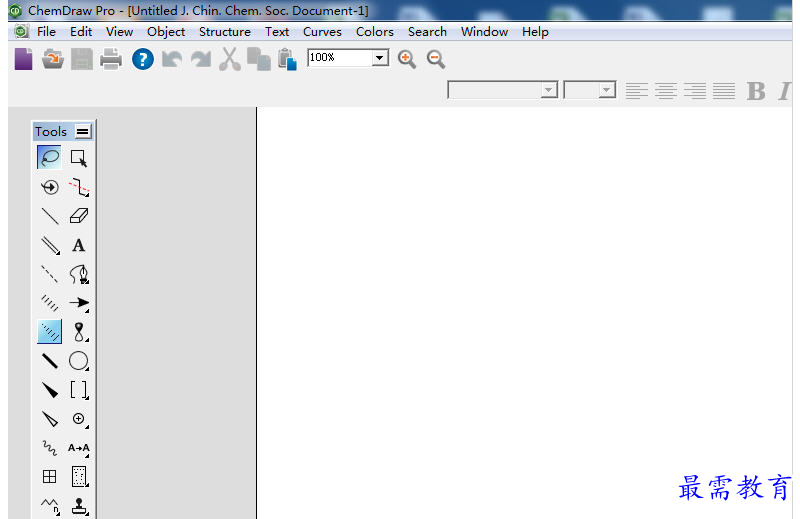Select the Wavy Bond tool
The width and height of the screenshot is (800, 519).
click(49, 448)
